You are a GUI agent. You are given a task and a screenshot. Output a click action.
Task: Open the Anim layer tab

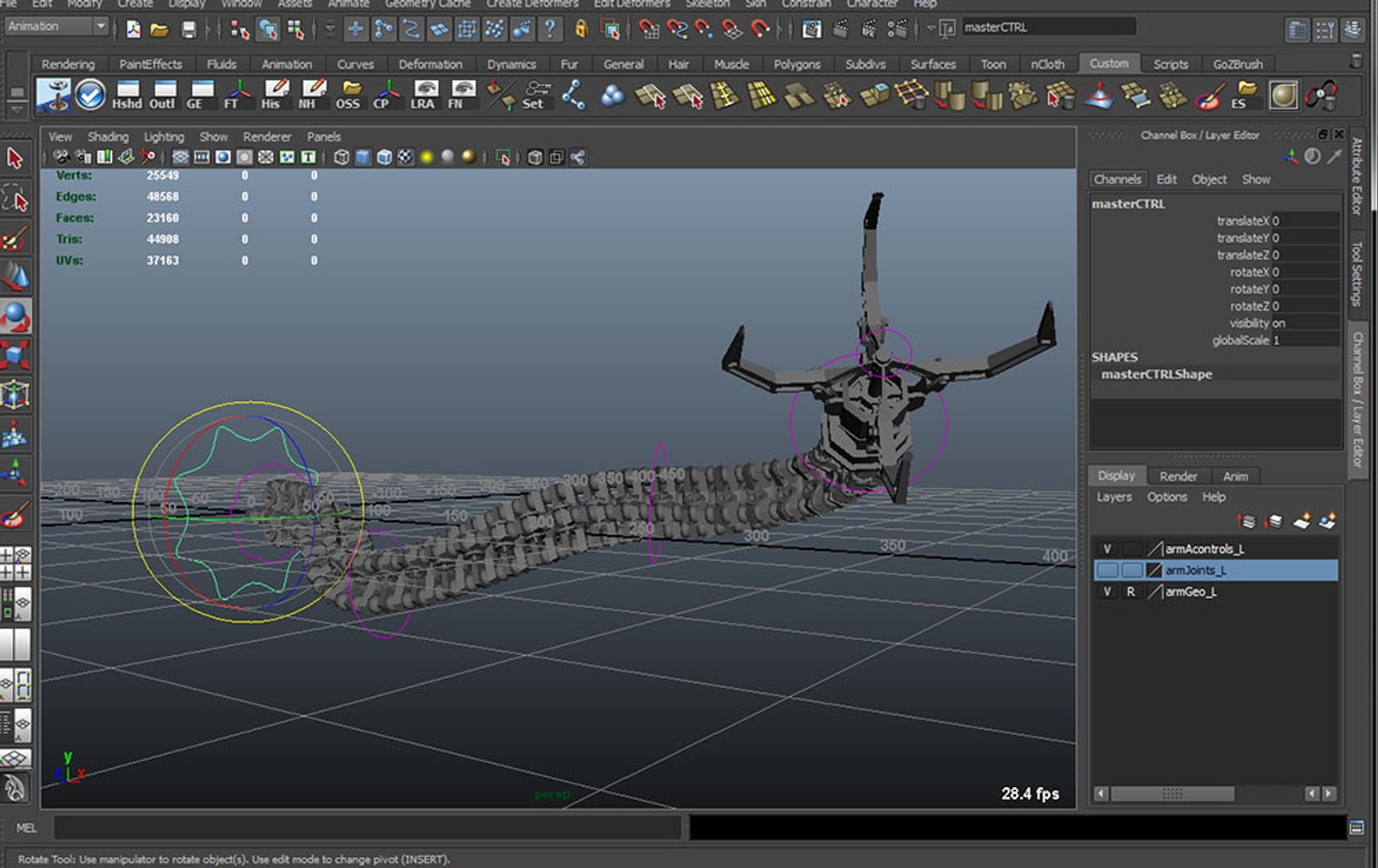point(1235,476)
